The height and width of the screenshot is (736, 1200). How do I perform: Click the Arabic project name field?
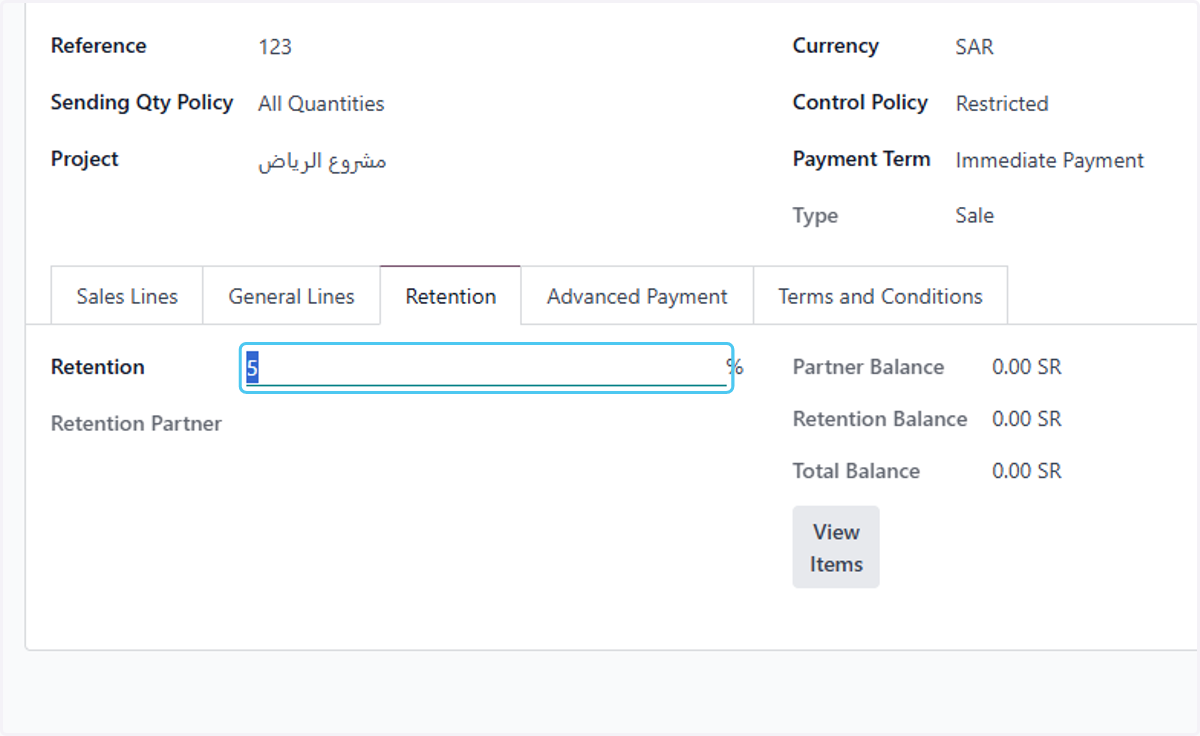[x=322, y=161]
